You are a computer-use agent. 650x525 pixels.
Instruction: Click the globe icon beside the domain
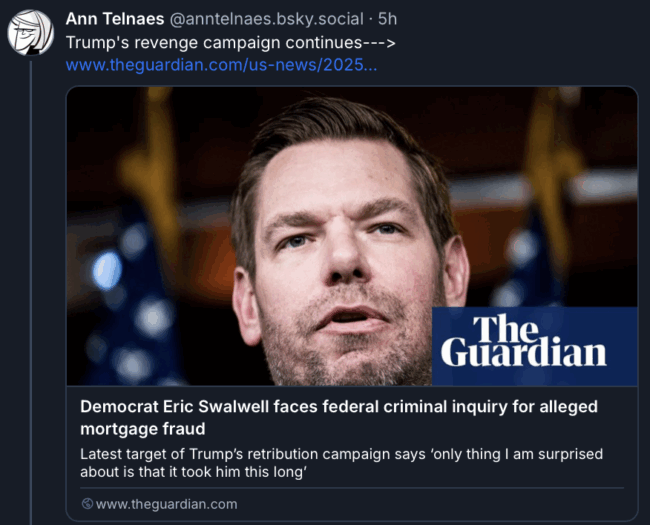pyautogui.click(x=87, y=504)
